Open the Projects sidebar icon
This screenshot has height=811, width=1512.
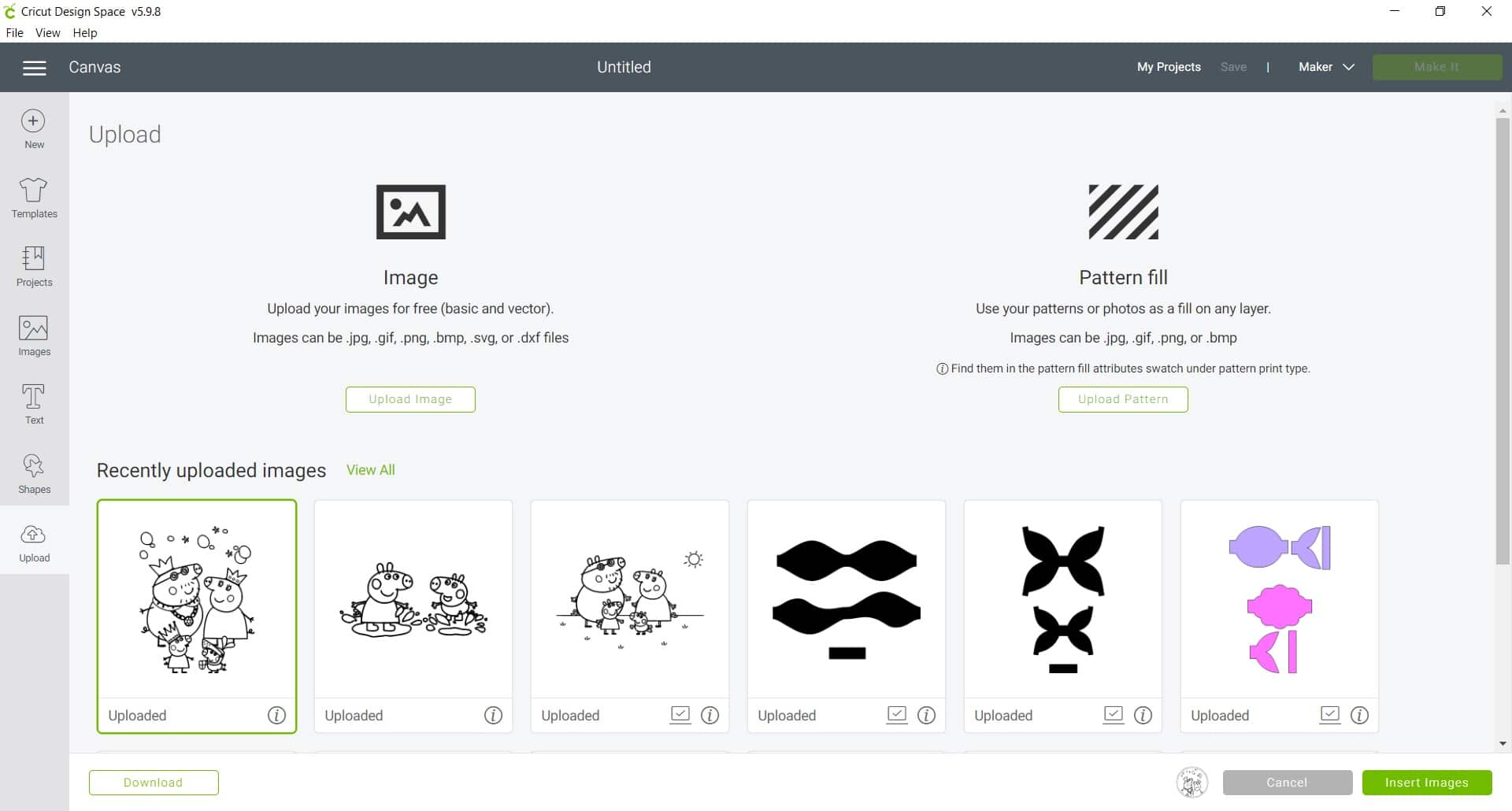pos(34,266)
